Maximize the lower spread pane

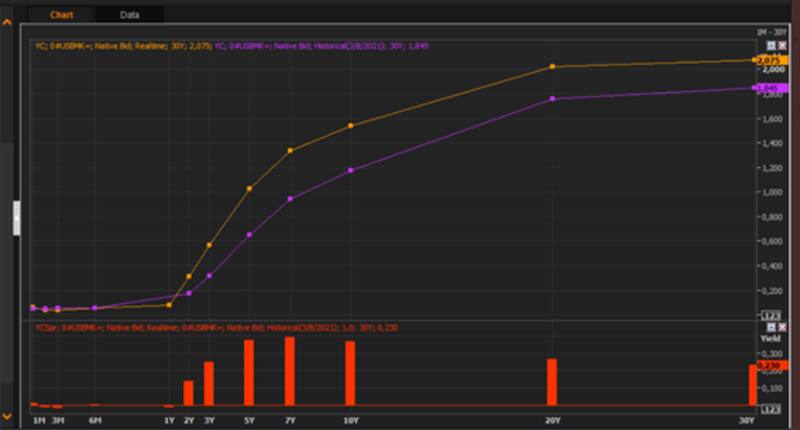coord(770,327)
